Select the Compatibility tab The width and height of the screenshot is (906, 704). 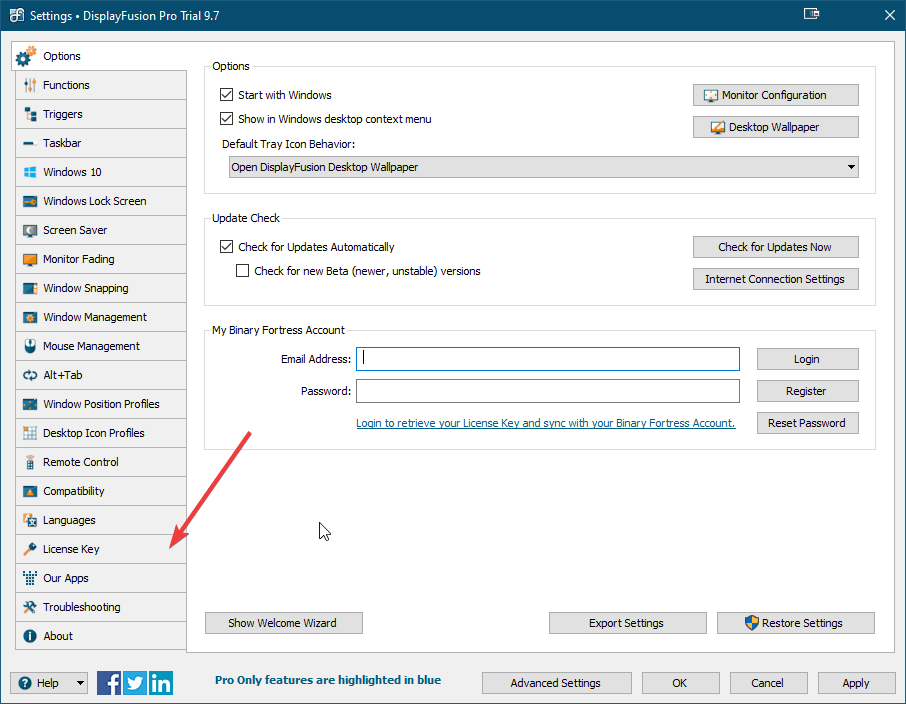(101, 491)
